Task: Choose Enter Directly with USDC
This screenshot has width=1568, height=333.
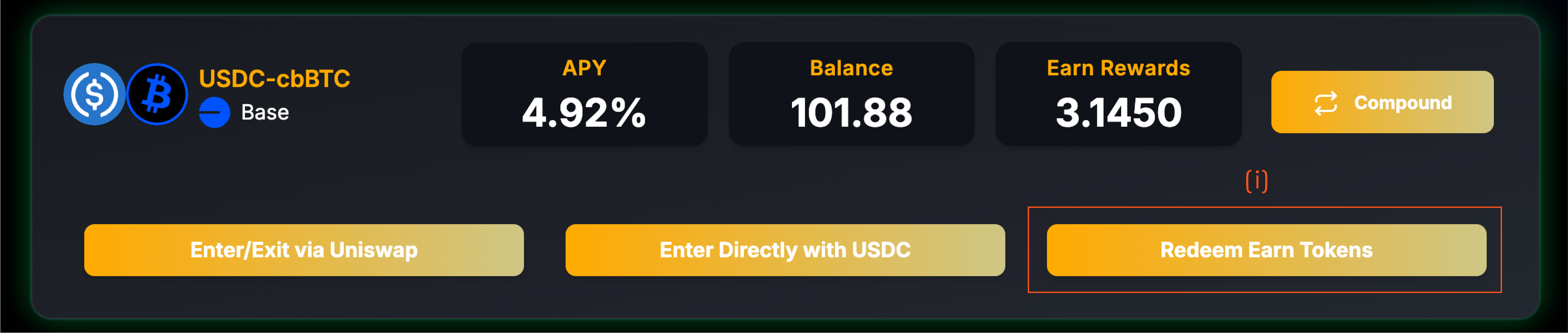Action: coord(784,250)
